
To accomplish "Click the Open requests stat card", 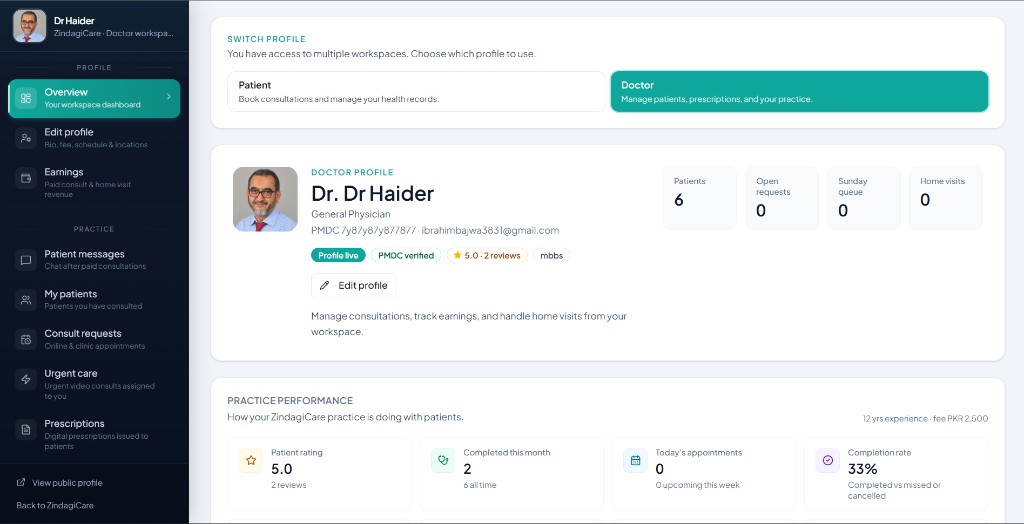I will coord(782,199).
